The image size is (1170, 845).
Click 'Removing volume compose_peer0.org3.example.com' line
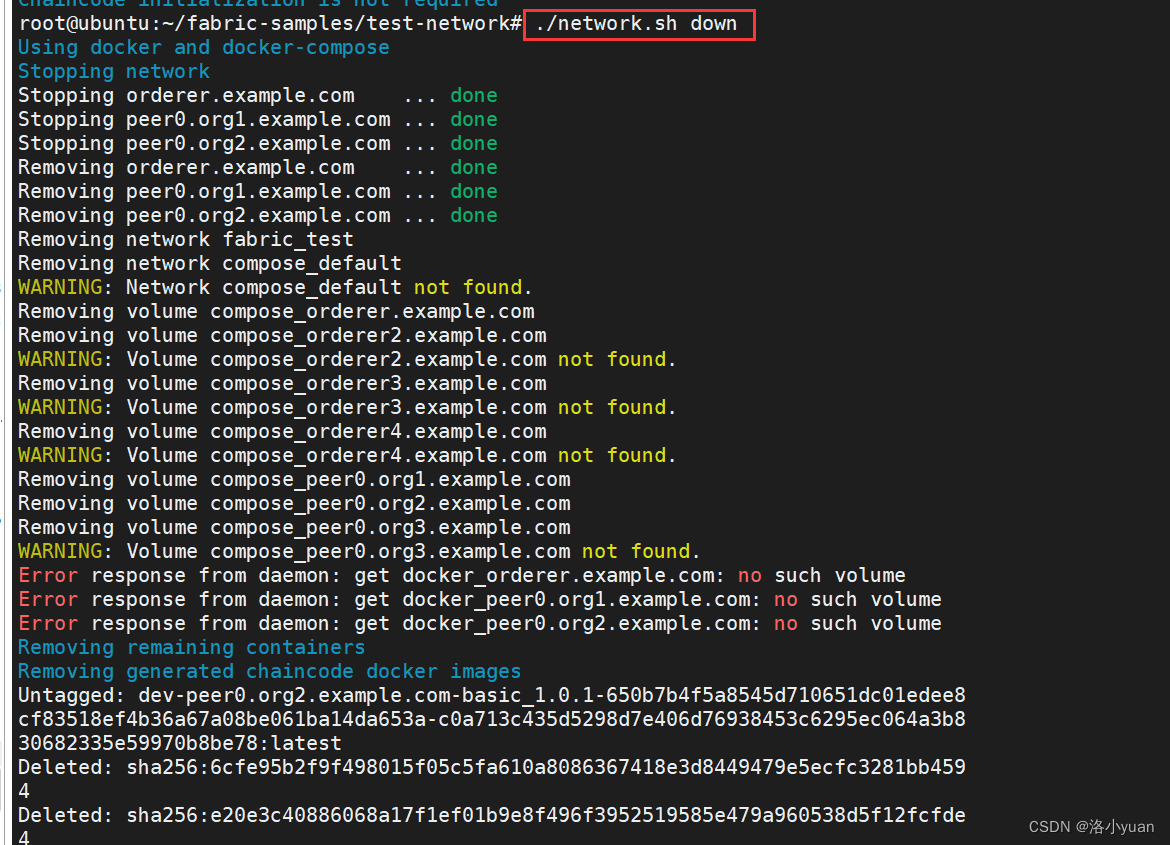(x=294, y=527)
